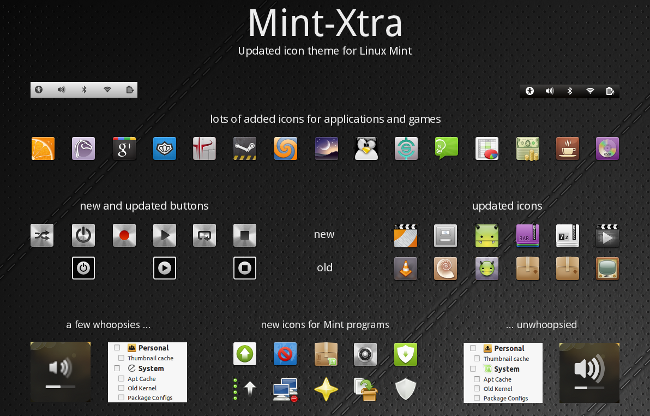Check Thumbnail cache in the whoopsies list
This screenshot has width=650, height=416.
click(x=121, y=358)
